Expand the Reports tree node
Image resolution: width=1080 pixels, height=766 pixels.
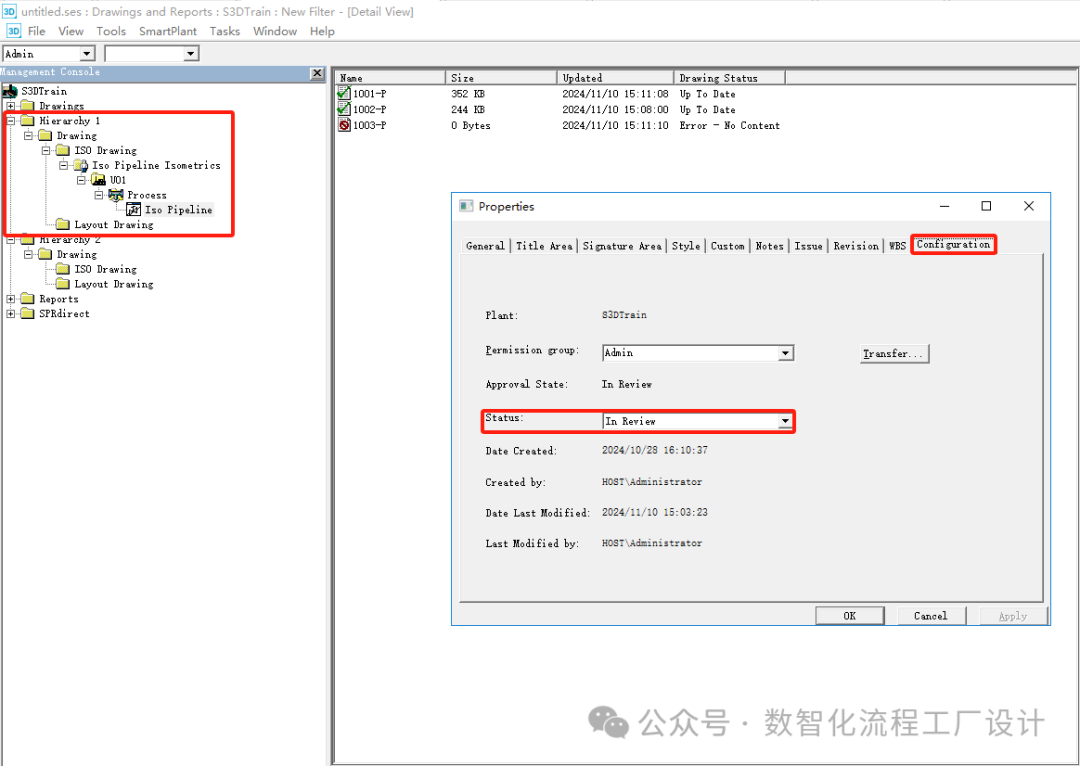pyautogui.click(x=10, y=299)
